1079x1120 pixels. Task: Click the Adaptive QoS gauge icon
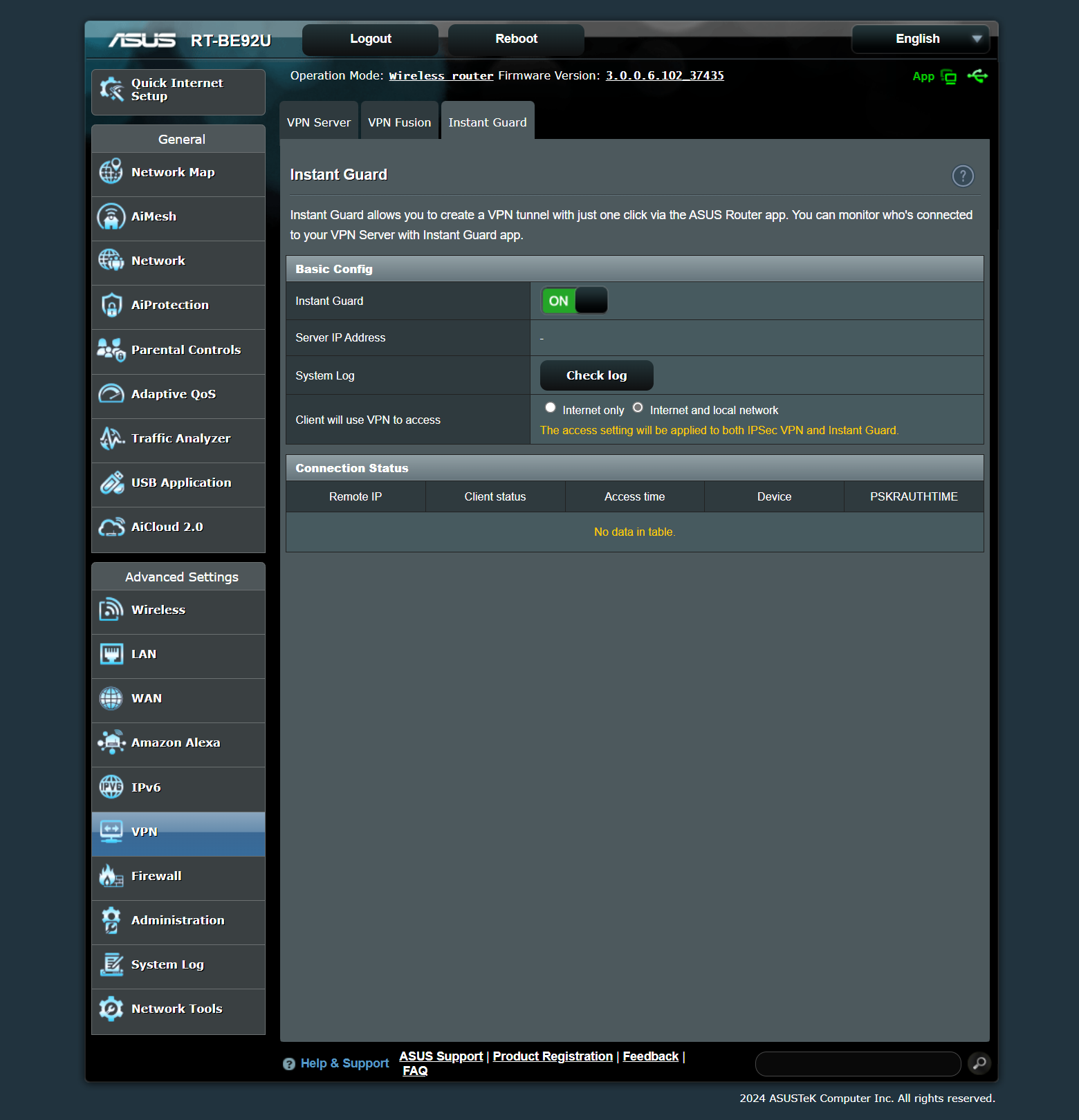pos(111,394)
